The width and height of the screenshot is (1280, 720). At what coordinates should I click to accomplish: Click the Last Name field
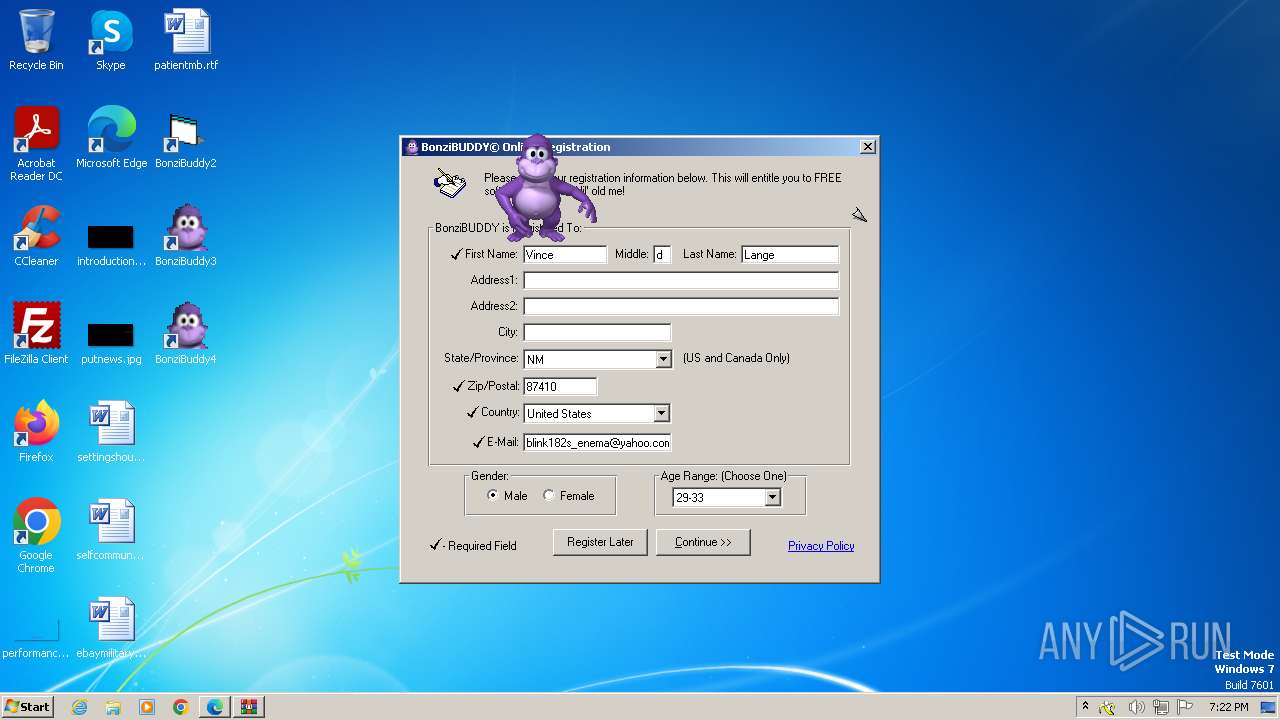coord(790,254)
